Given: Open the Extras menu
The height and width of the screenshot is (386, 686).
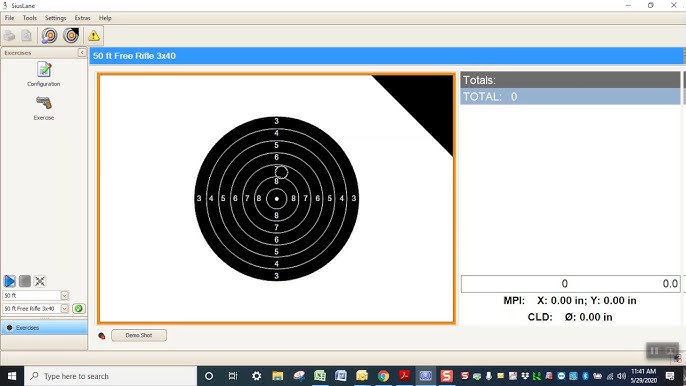Looking at the screenshot, I should (x=82, y=18).
